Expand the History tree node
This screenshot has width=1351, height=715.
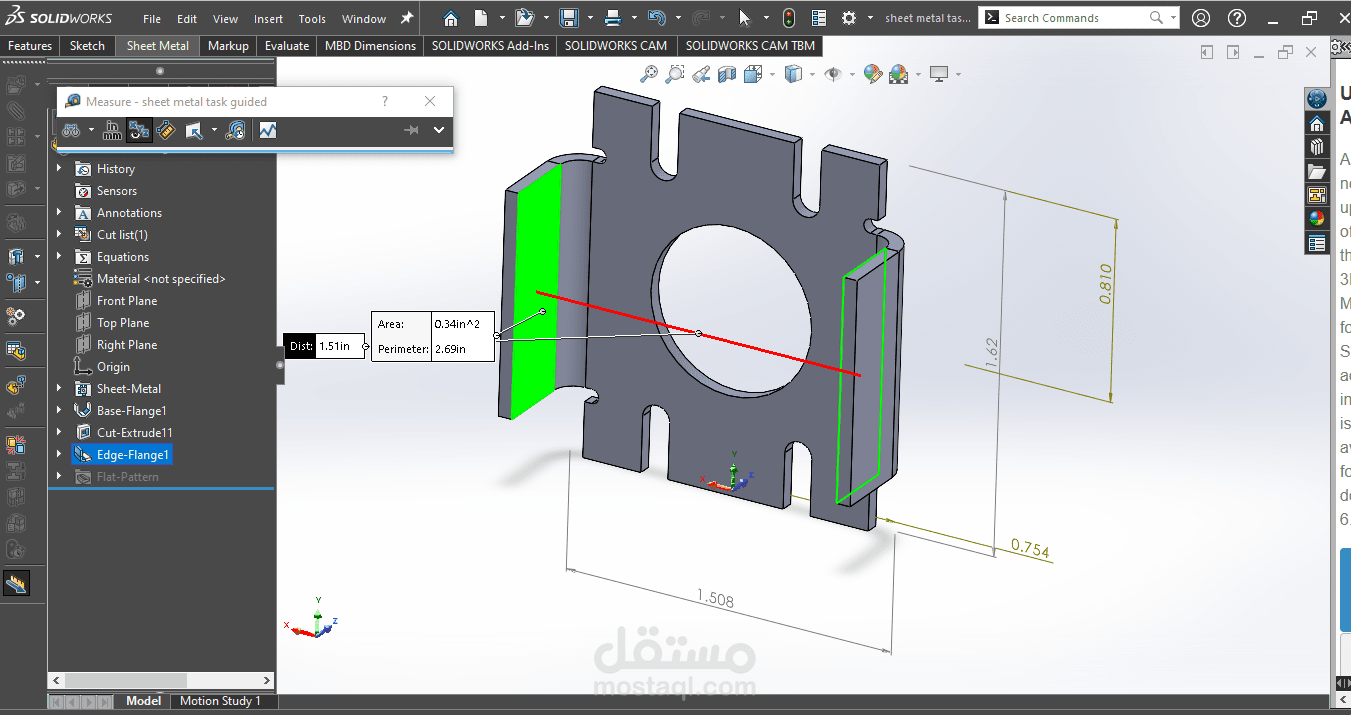59,169
